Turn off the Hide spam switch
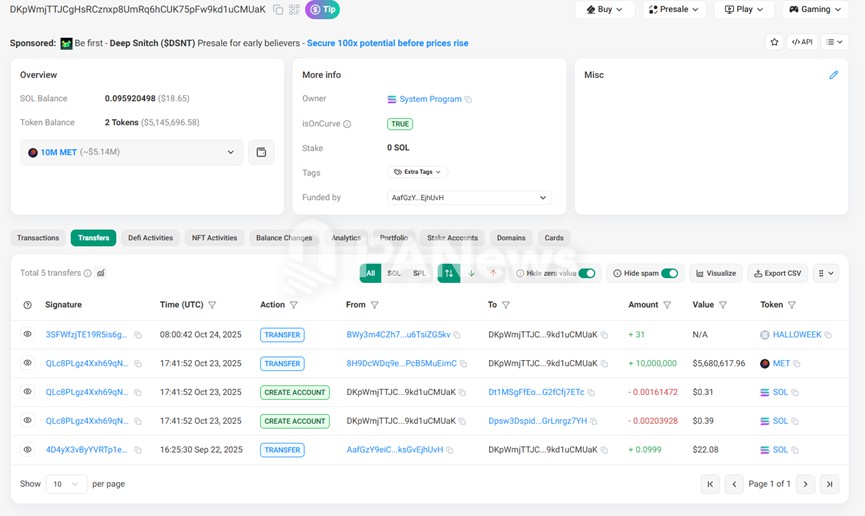The image size is (865, 516). 669,273
